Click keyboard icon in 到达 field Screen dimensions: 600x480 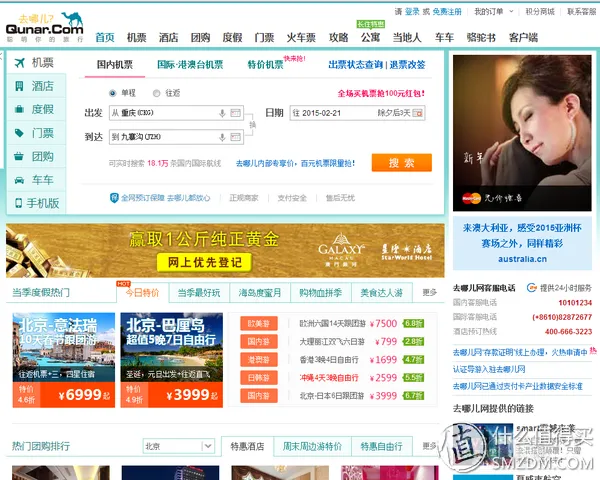click(236, 137)
